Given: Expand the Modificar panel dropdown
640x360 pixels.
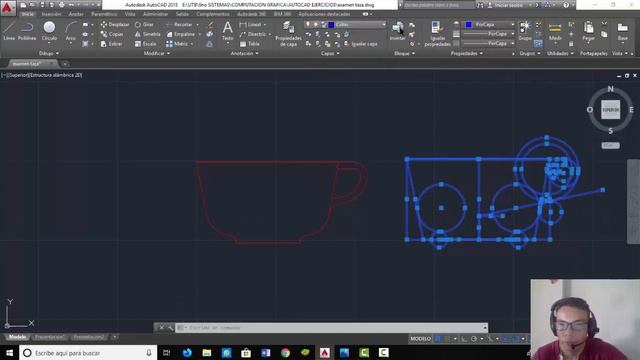Looking at the screenshot, I should click(x=157, y=53).
